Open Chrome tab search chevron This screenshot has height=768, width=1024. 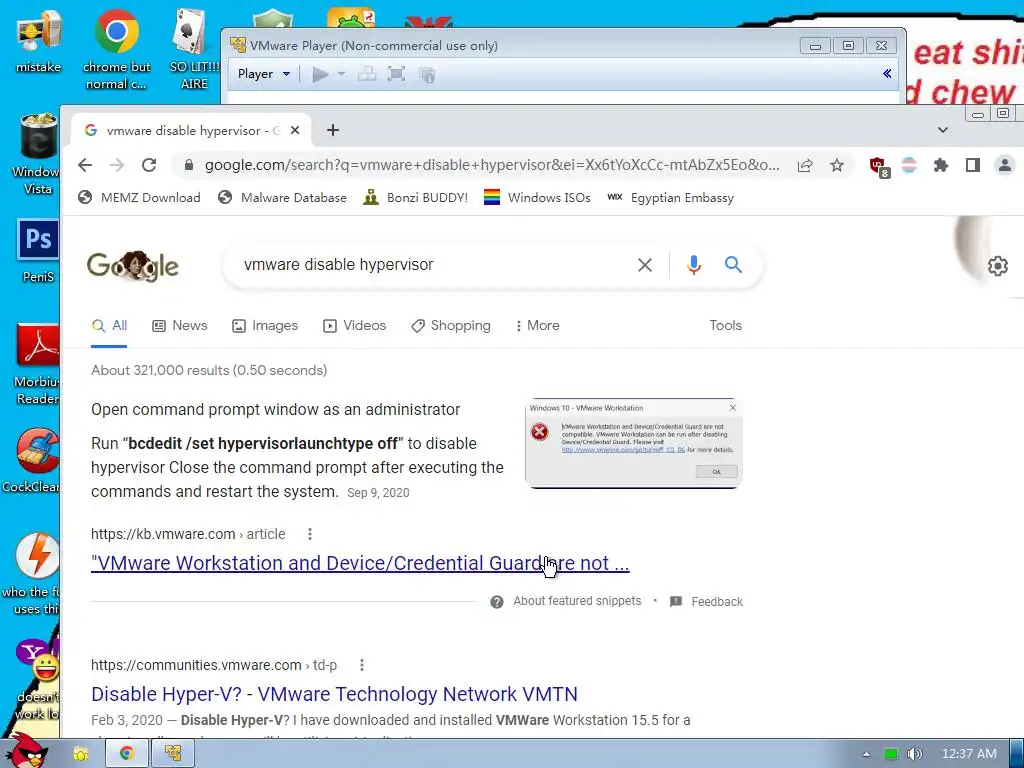click(942, 130)
